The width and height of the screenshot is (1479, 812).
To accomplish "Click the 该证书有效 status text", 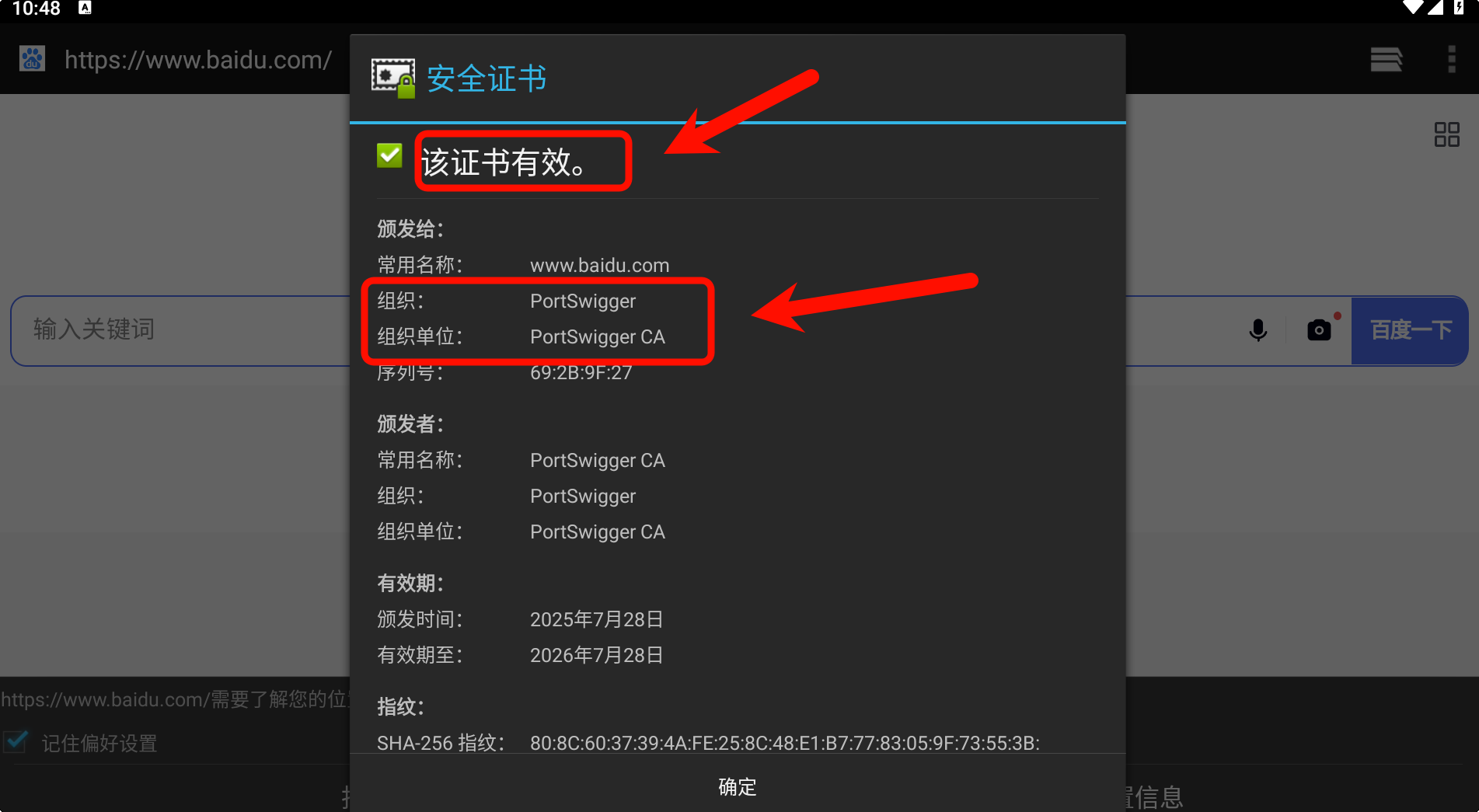I will 504,162.
